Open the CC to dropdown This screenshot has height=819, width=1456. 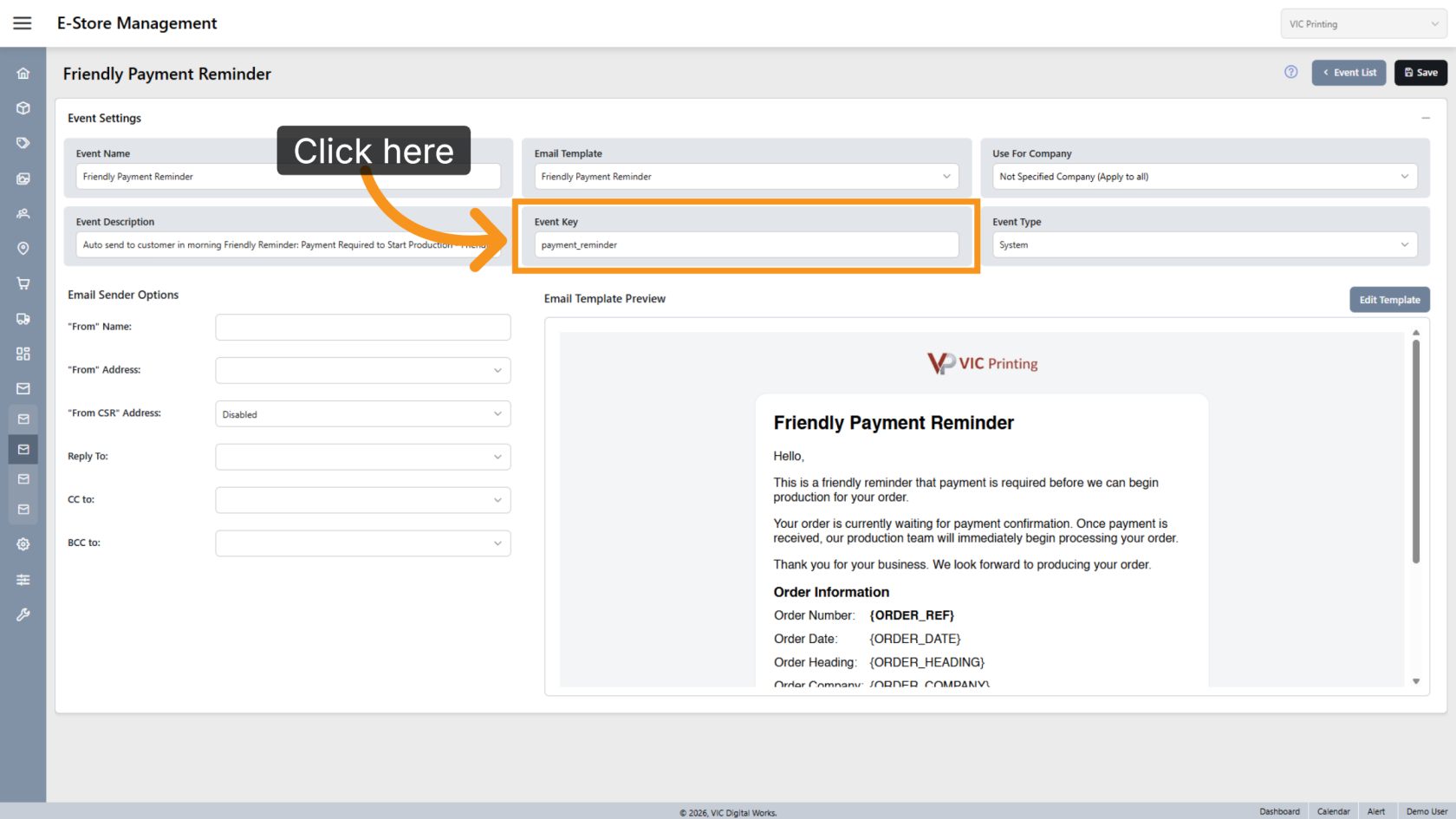[x=363, y=500]
